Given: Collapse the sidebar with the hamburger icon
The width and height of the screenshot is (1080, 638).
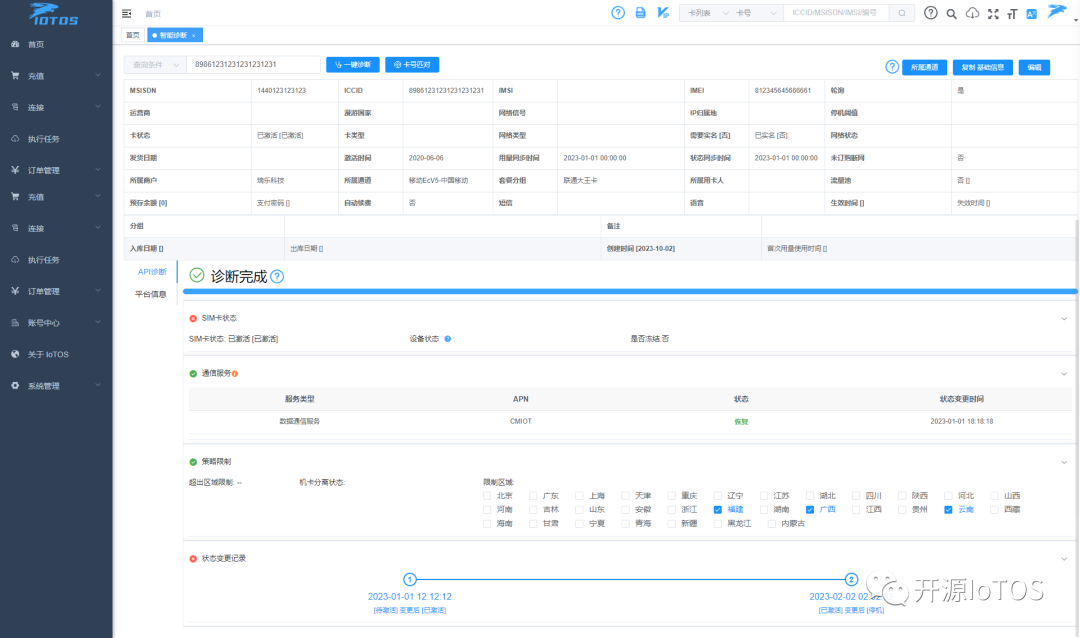Looking at the screenshot, I should pyautogui.click(x=127, y=13).
